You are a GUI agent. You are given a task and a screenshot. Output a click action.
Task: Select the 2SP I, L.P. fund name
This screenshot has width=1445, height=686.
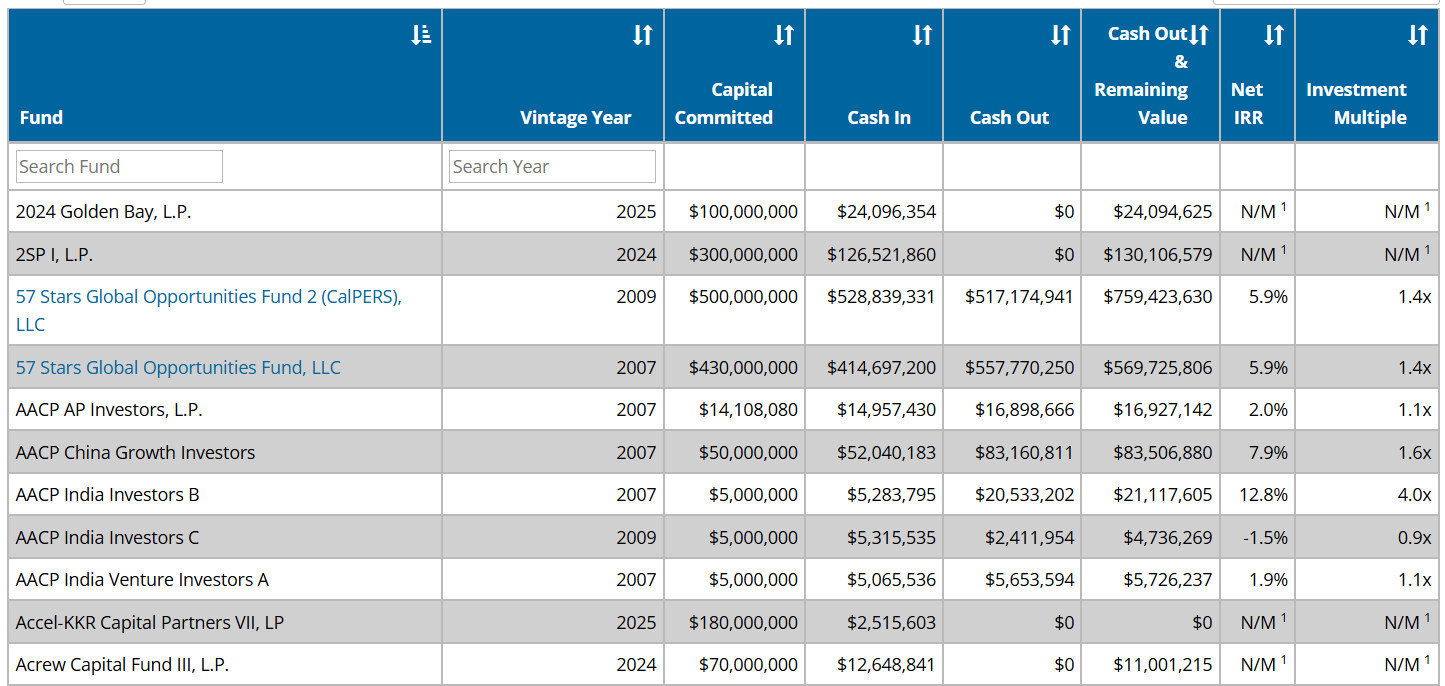(x=54, y=254)
